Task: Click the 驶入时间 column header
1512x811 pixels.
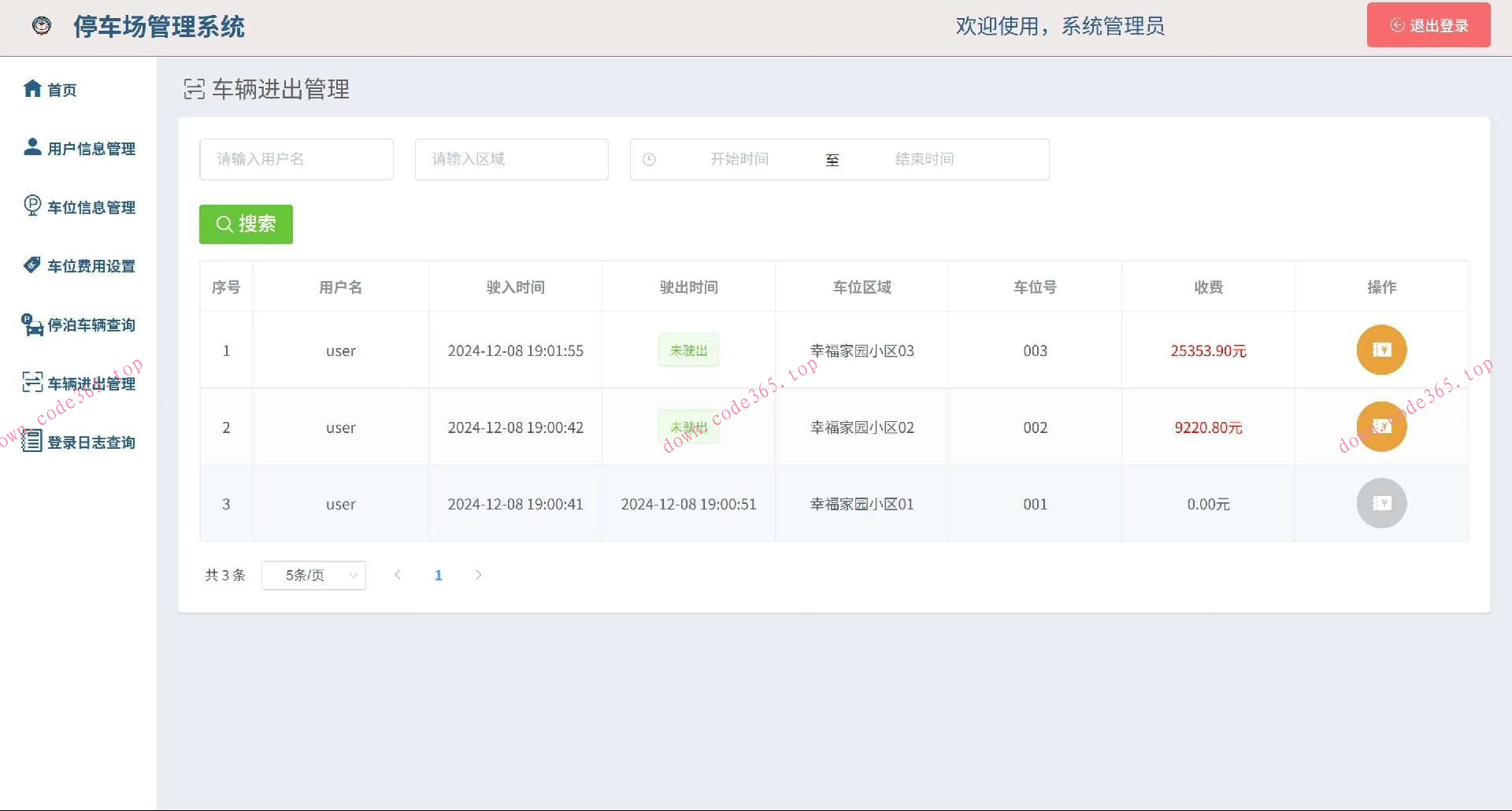Action: 515,287
